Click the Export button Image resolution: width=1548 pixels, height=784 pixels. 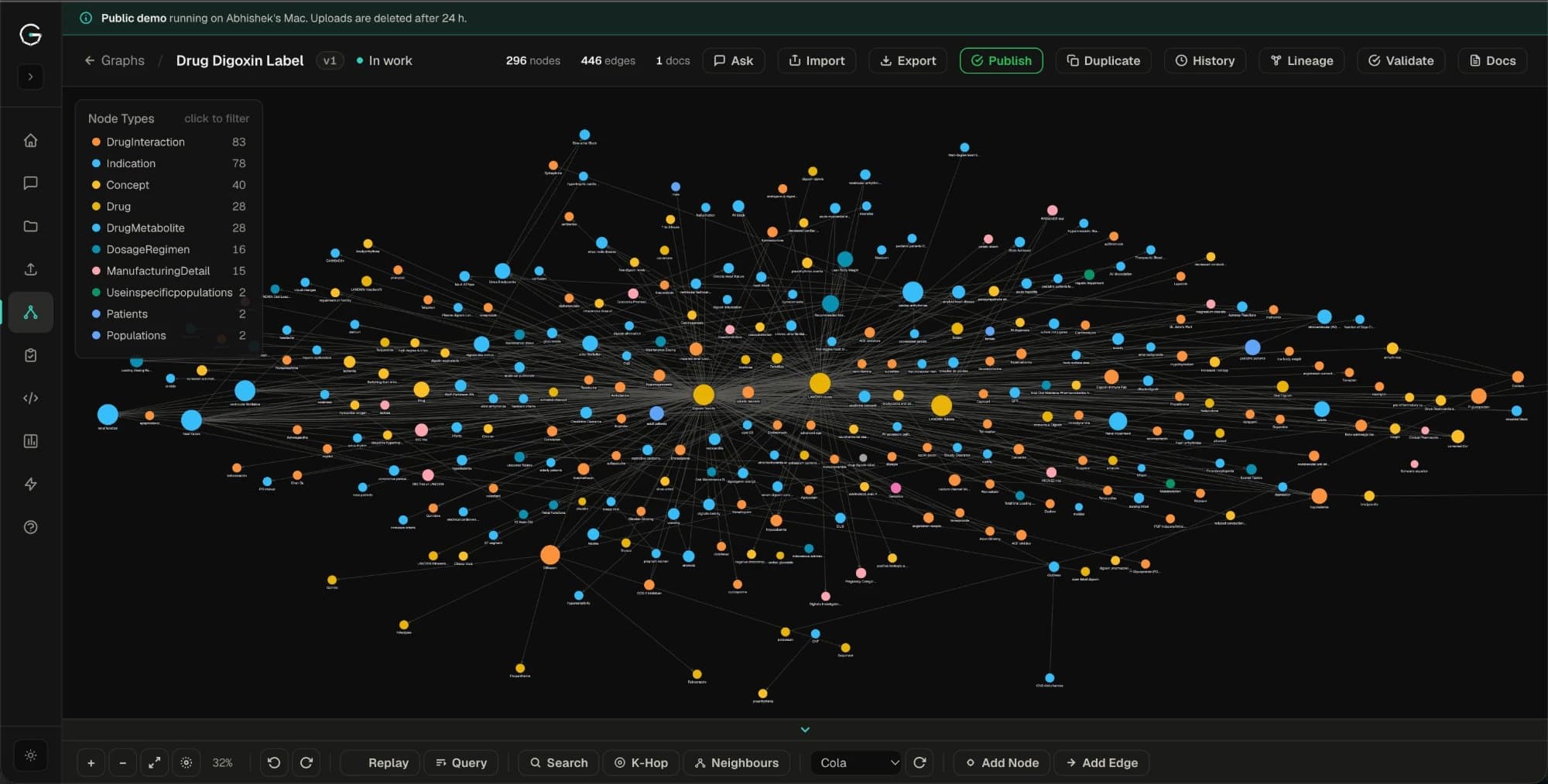point(908,60)
